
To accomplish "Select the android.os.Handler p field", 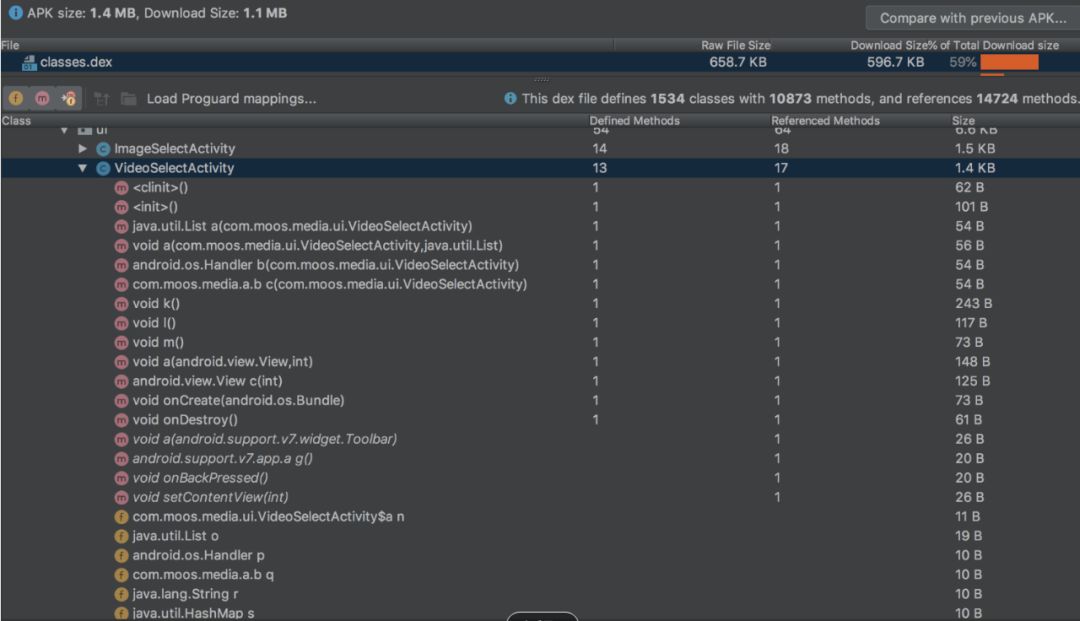I will 540,555.
